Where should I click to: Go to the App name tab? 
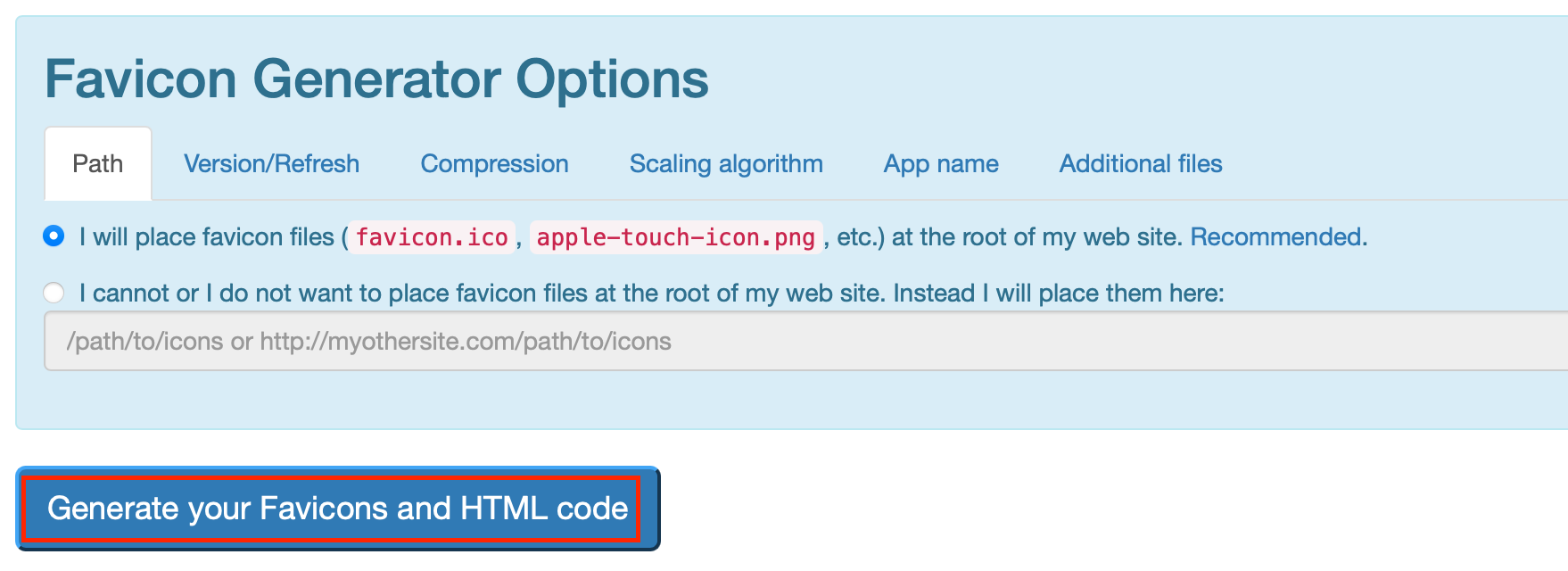click(941, 164)
